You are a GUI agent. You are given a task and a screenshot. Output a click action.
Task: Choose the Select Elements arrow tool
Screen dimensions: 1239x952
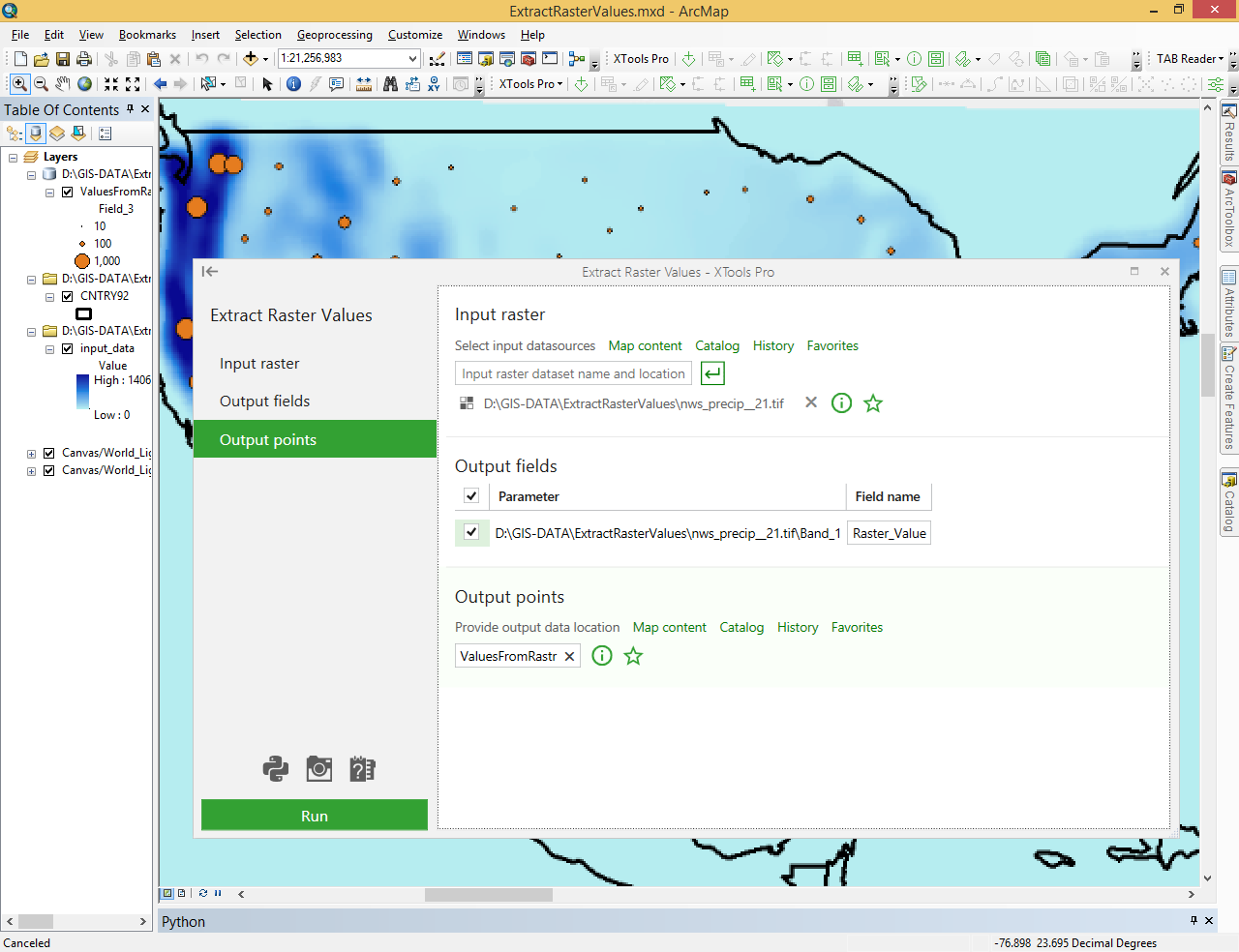pos(268,84)
